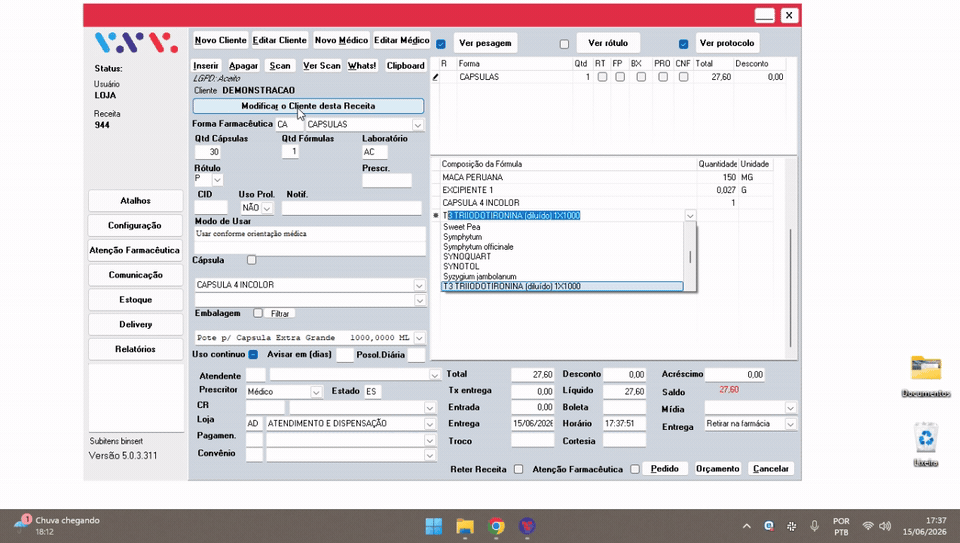Open Uso Prol. NÃO dropdown

267,208
